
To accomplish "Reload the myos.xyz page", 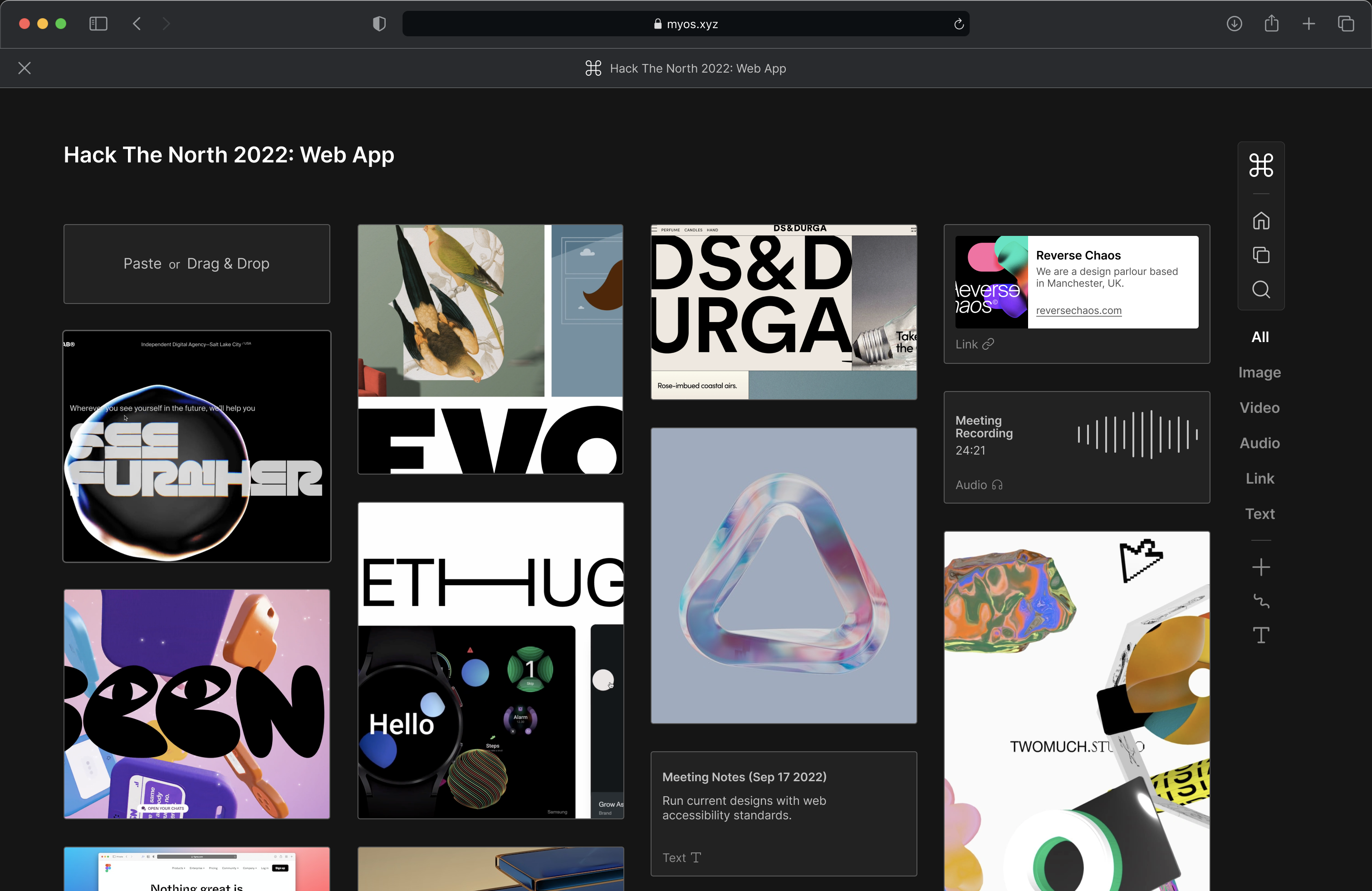I will (959, 24).
